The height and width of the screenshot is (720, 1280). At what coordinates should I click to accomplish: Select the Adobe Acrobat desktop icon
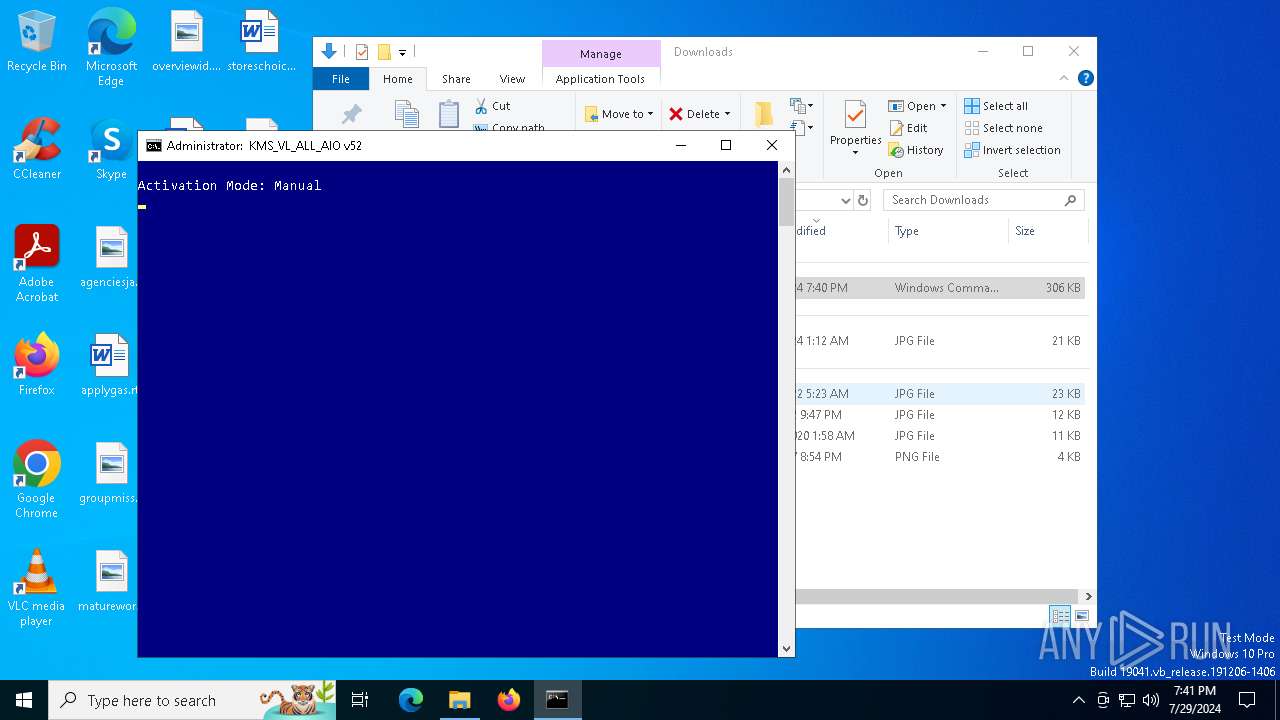(x=37, y=264)
